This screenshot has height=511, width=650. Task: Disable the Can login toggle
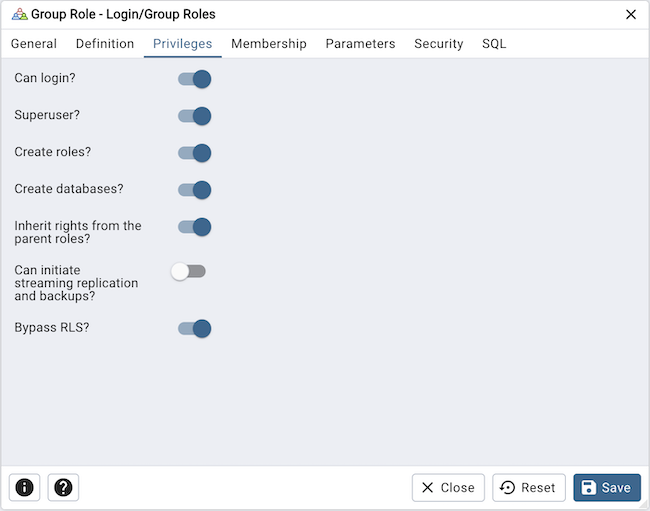(194, 79)
